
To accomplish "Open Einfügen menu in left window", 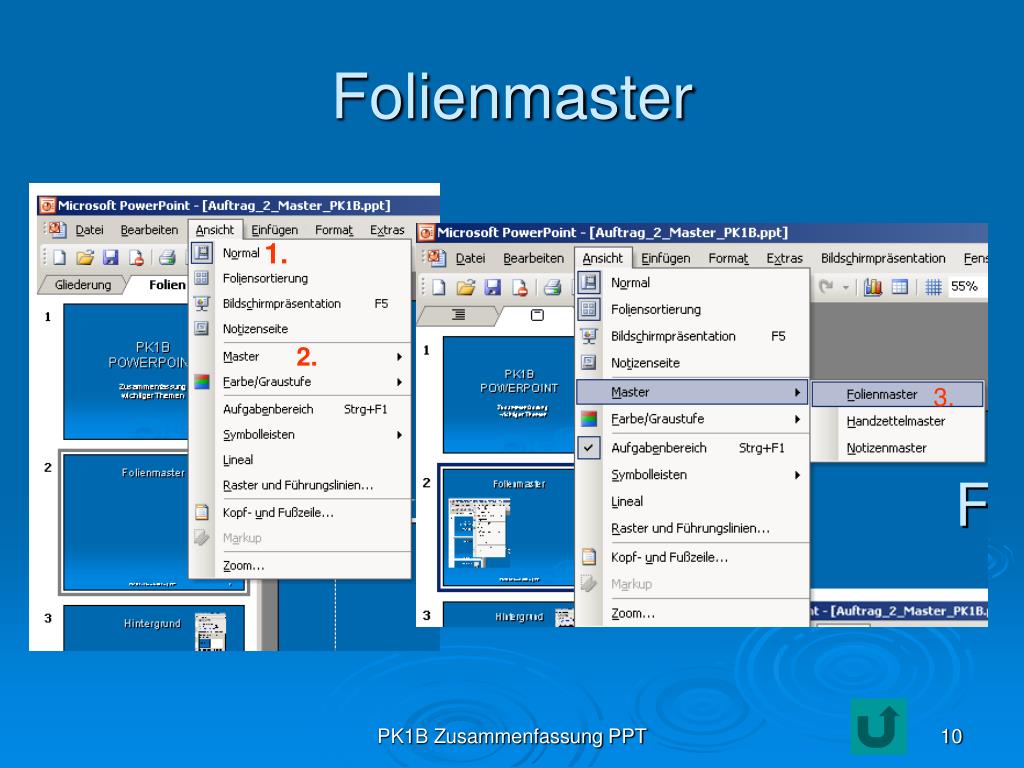I will [x=274, y=230].
